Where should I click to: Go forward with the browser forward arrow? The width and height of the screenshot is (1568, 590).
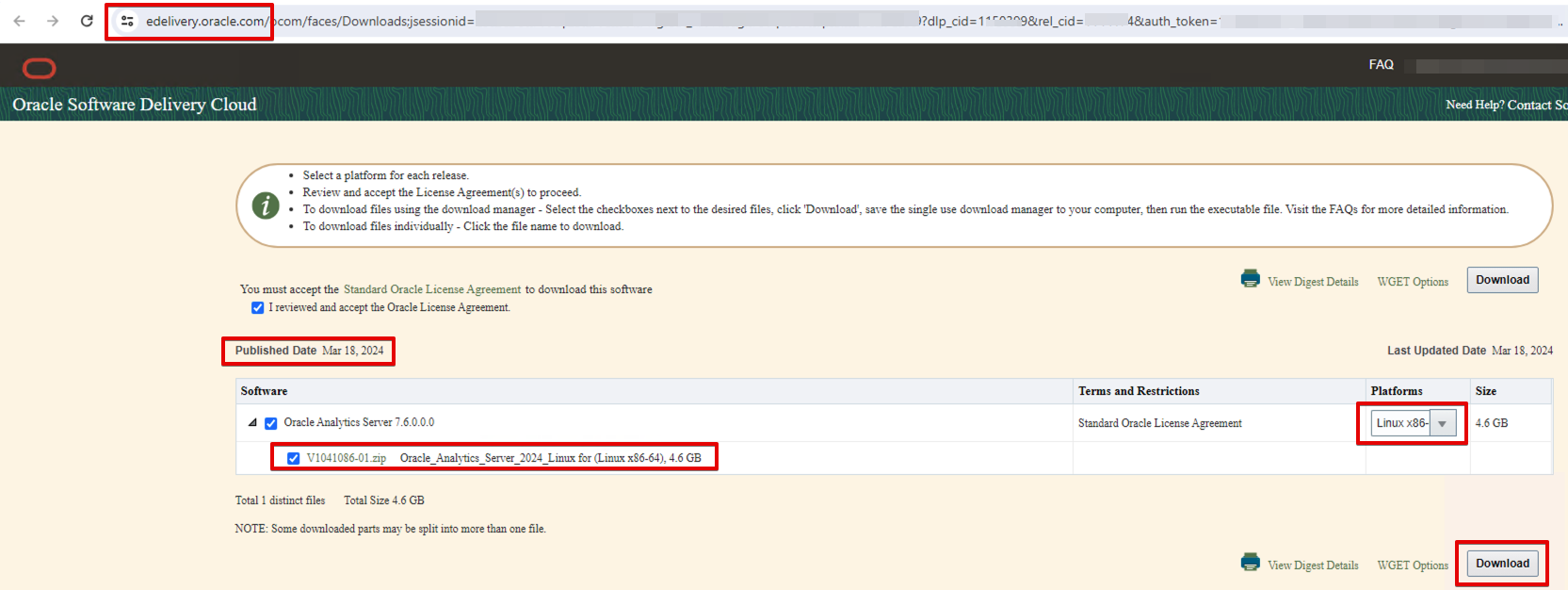[53, 21]
